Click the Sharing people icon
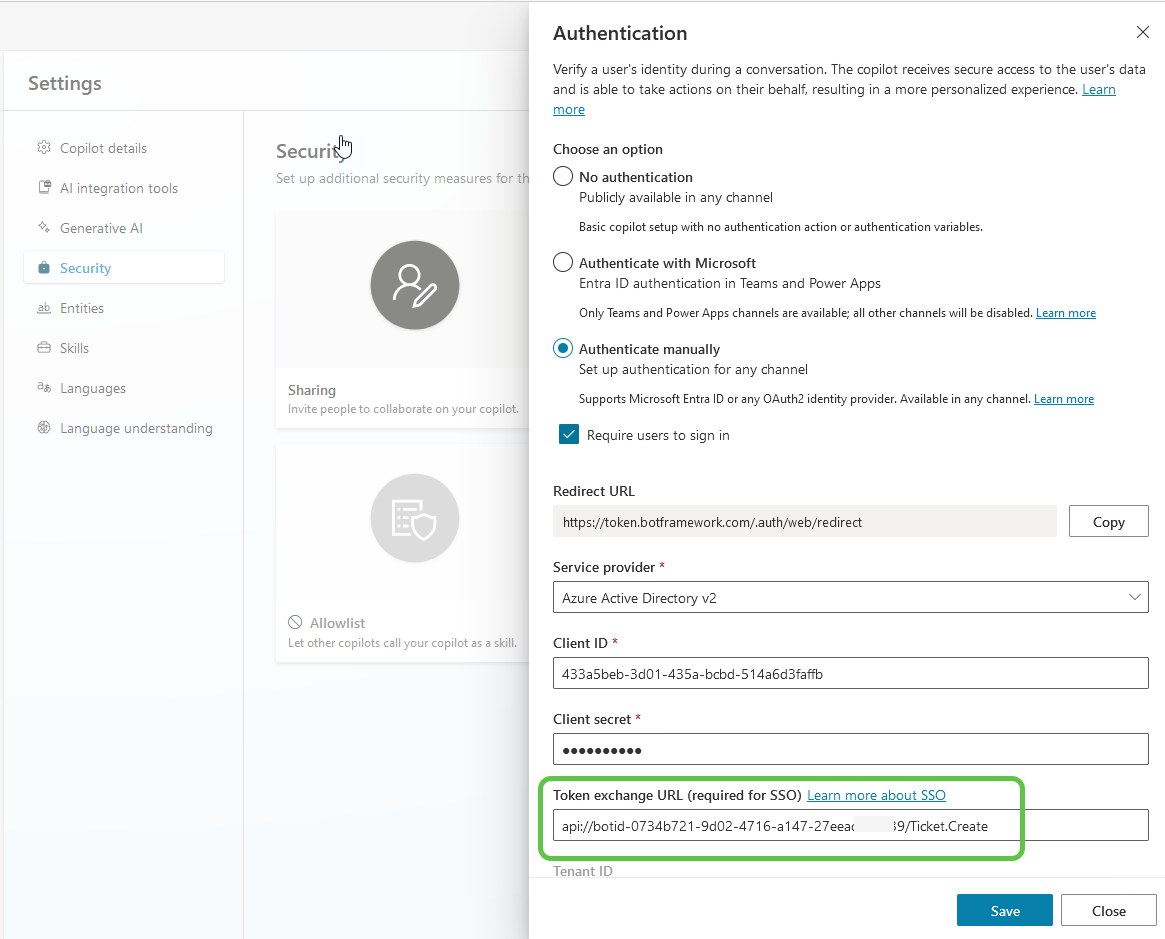The image size is (1165, 939). (414, 284)
